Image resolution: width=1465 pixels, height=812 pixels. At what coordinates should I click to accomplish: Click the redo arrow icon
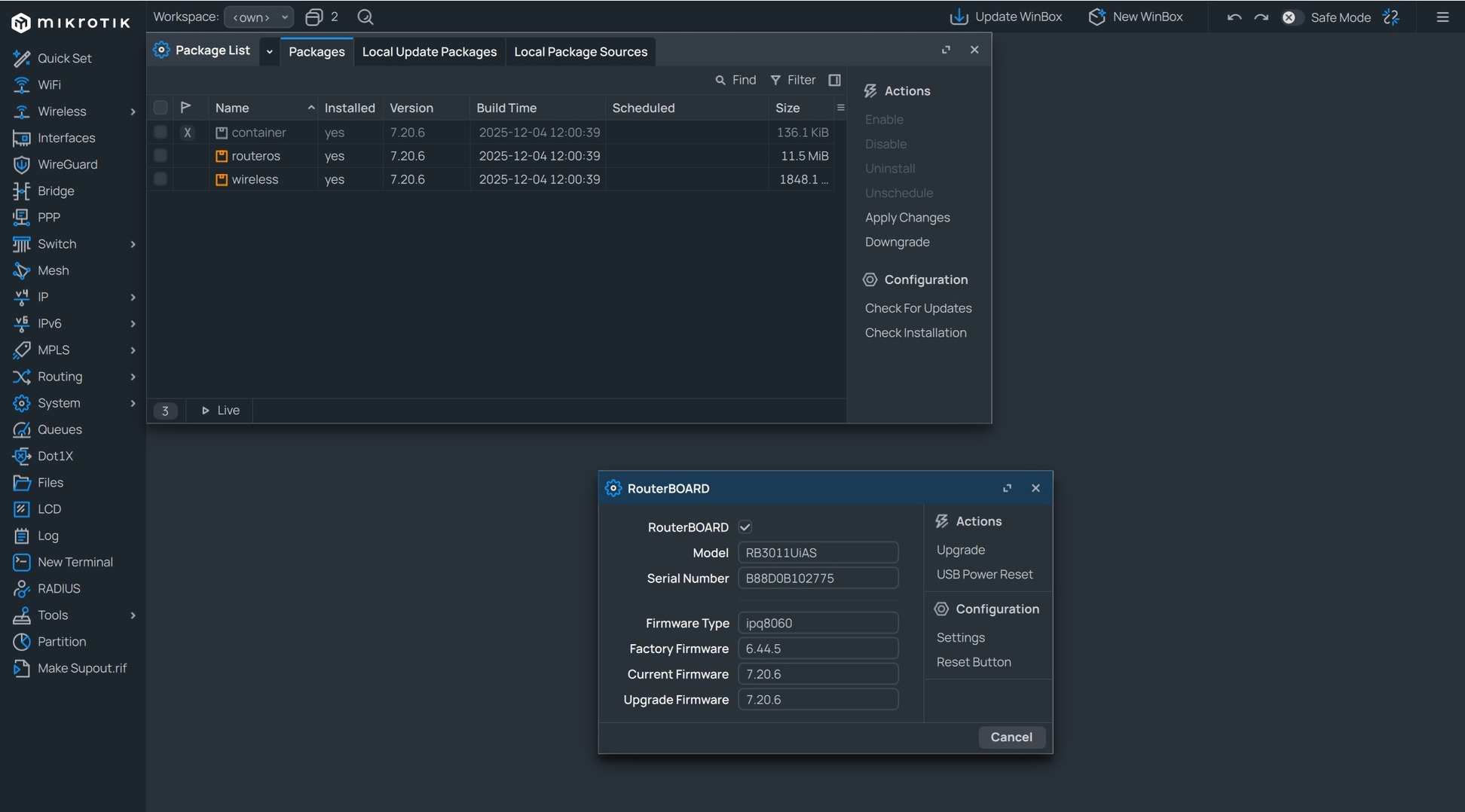point(1261,17)
